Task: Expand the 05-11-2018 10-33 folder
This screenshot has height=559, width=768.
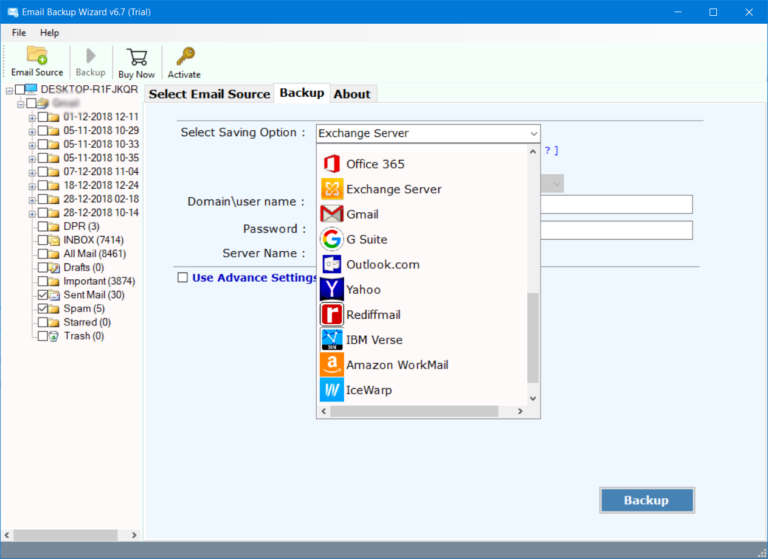Action: (x=32, y=146)
